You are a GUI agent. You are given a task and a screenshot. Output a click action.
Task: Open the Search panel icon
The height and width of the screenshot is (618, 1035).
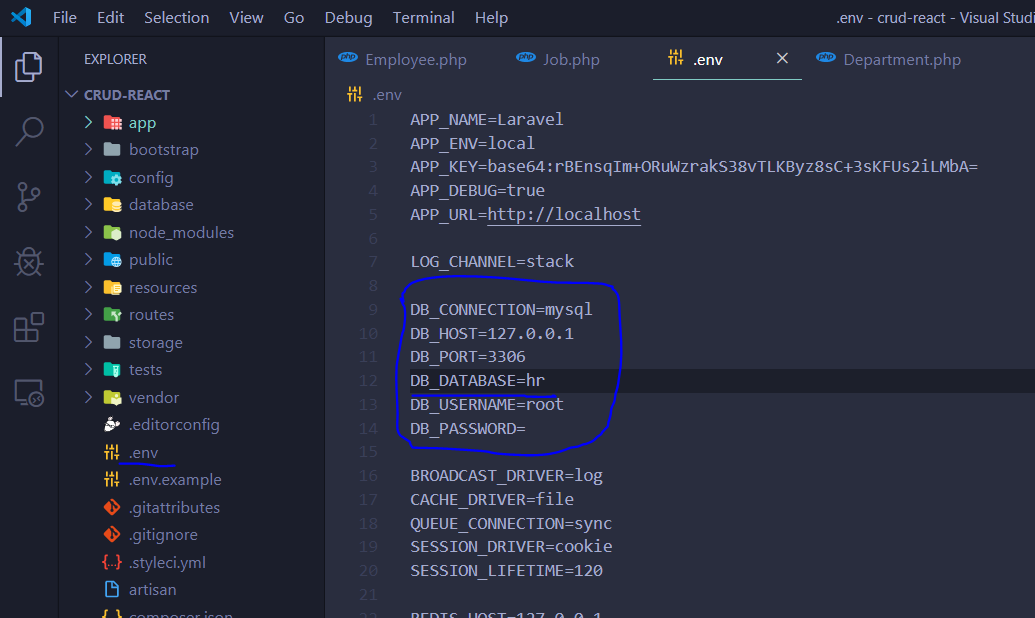click(27, 131)
